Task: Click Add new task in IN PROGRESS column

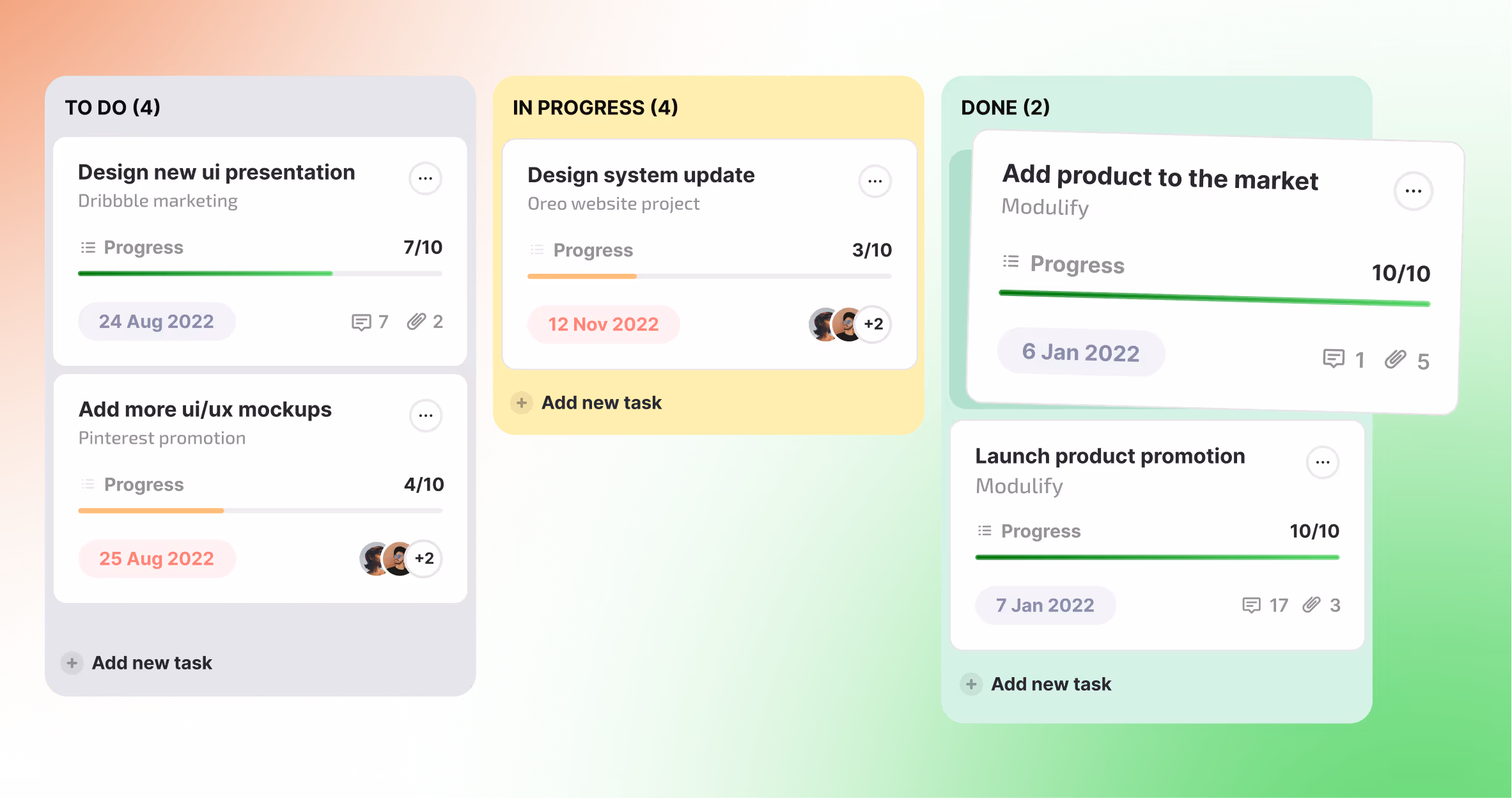Action: pos(601,403)
